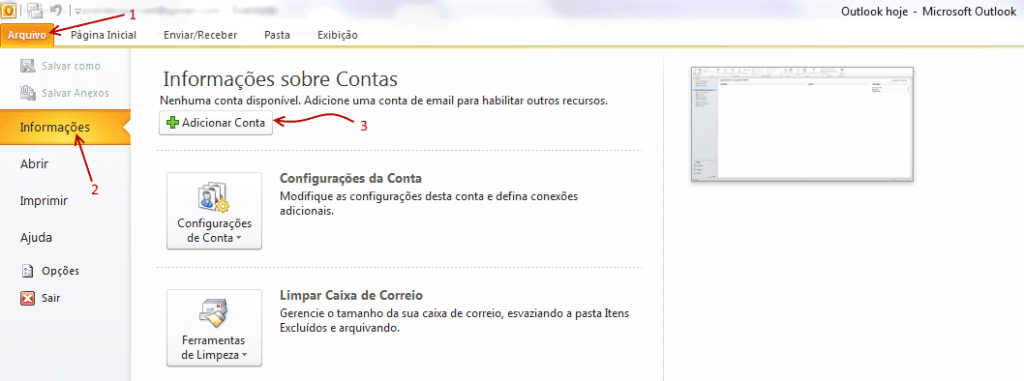The height and width of the screenshot is (381, 1024).
Task: Open Opções settings label
Action: 61,271
